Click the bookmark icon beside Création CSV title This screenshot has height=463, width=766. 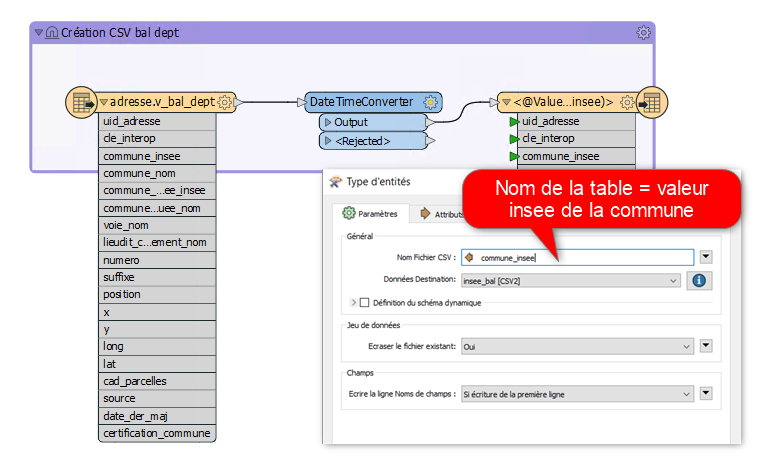pos(51,33)
